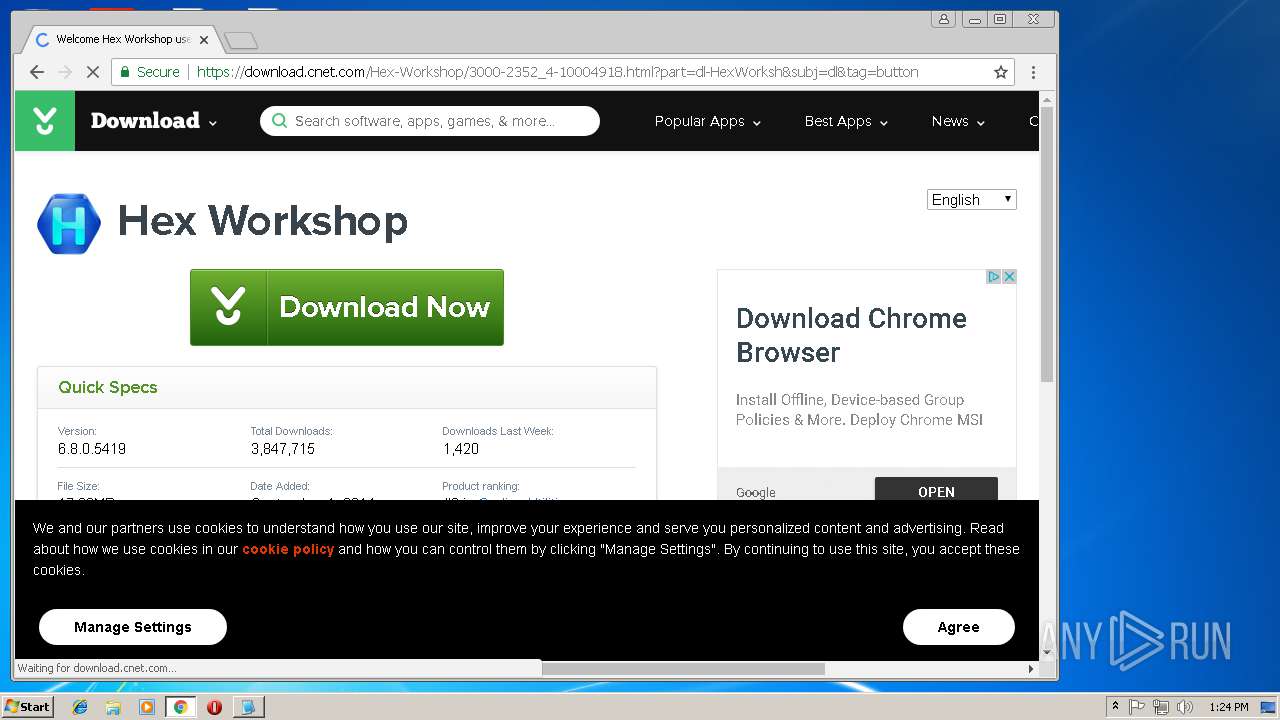Image resolution: width=1280 pixels, height=720 pixels.
Task: Open the volume speaker tray icon
Action: click(1185, 707)
